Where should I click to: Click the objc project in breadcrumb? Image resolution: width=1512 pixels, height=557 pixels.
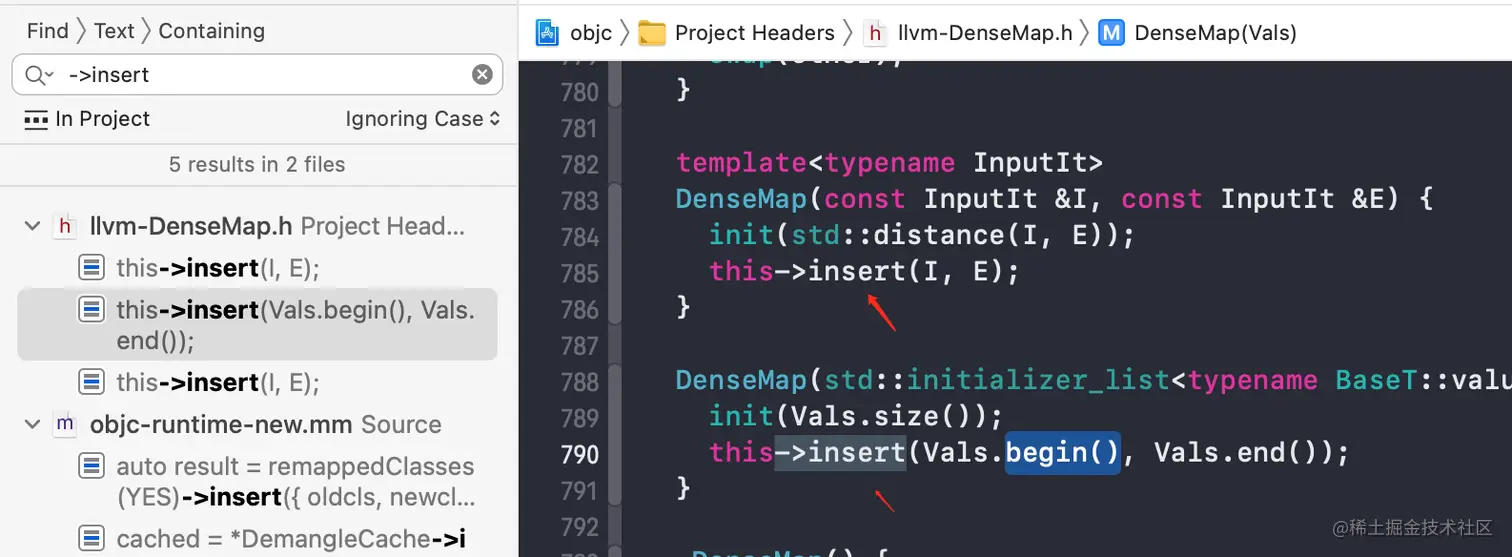[590, 33]
